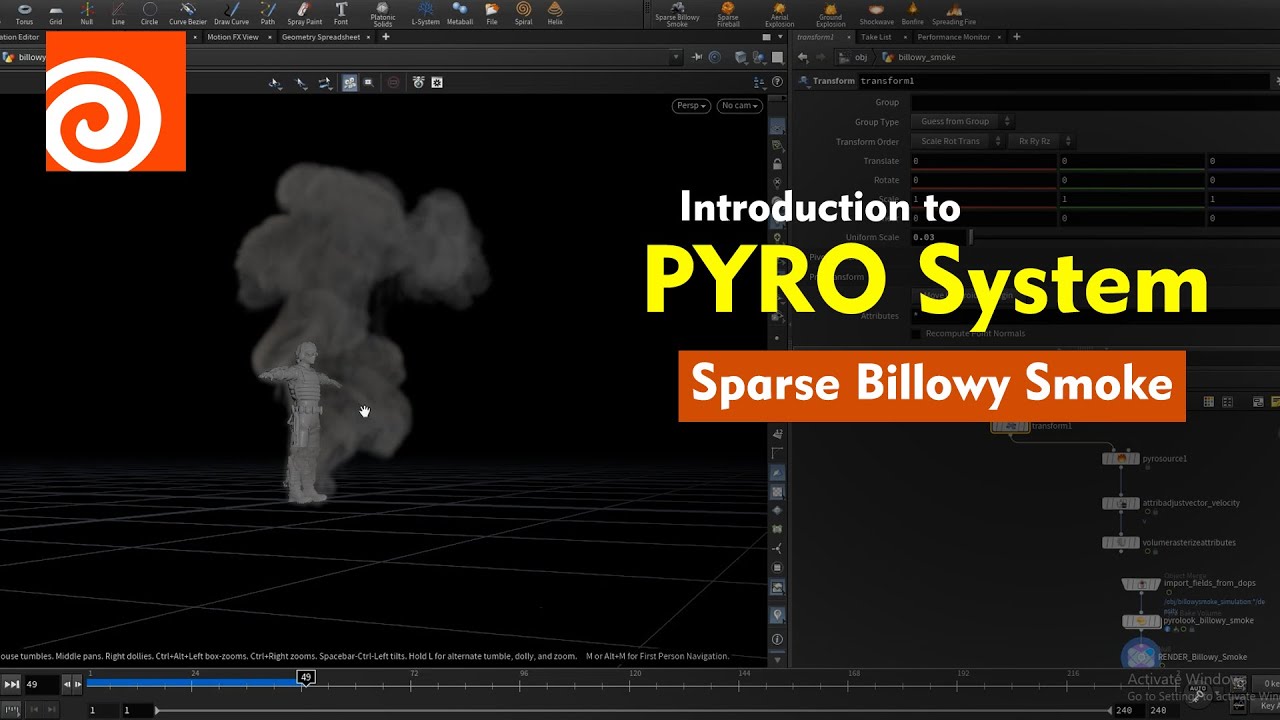Select the Spiral shelf tool

coord(523,13)
